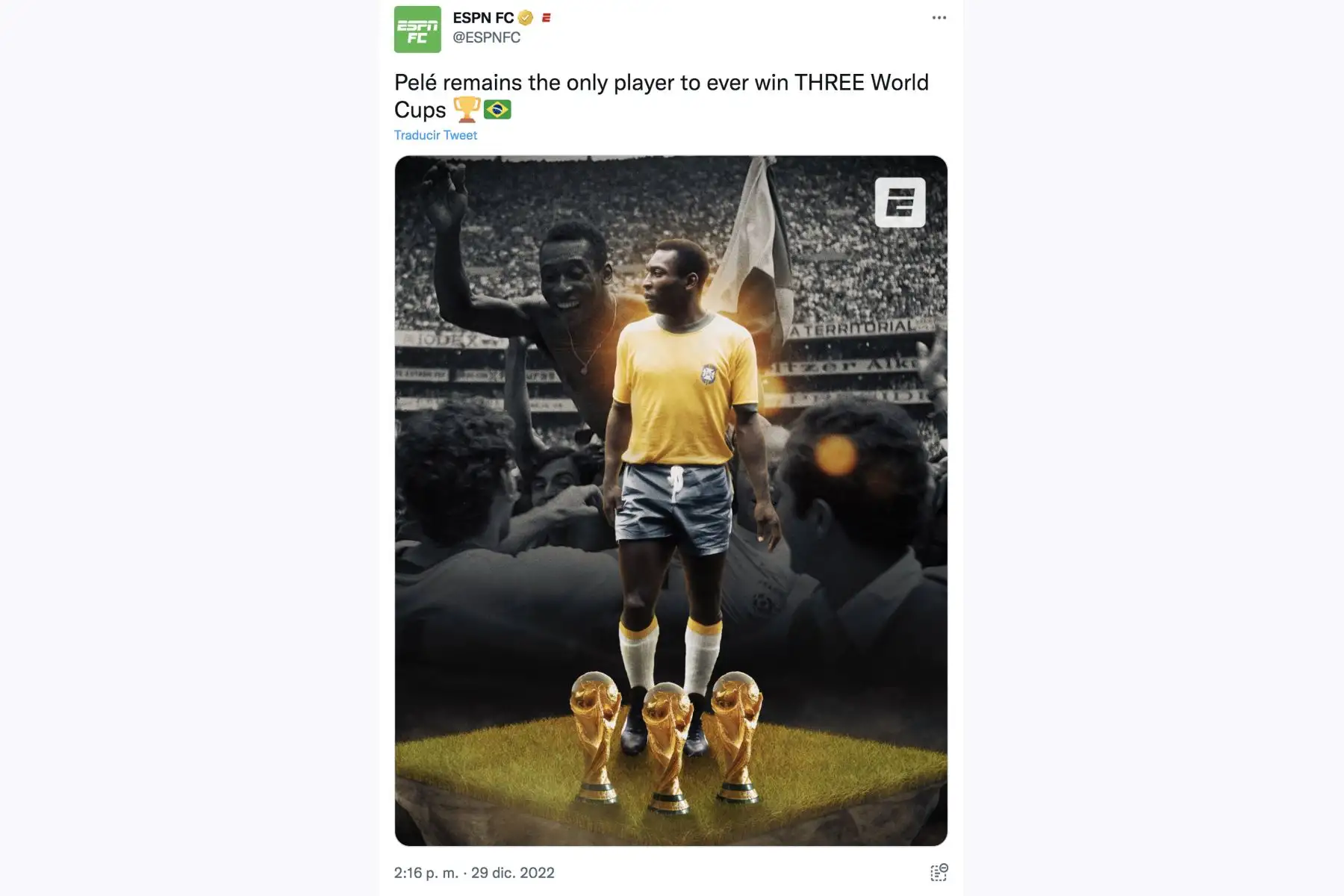The image size is (1344, 896).
Task: Click the Brazil flag emoji in the tweet
Action: point(497,110)
